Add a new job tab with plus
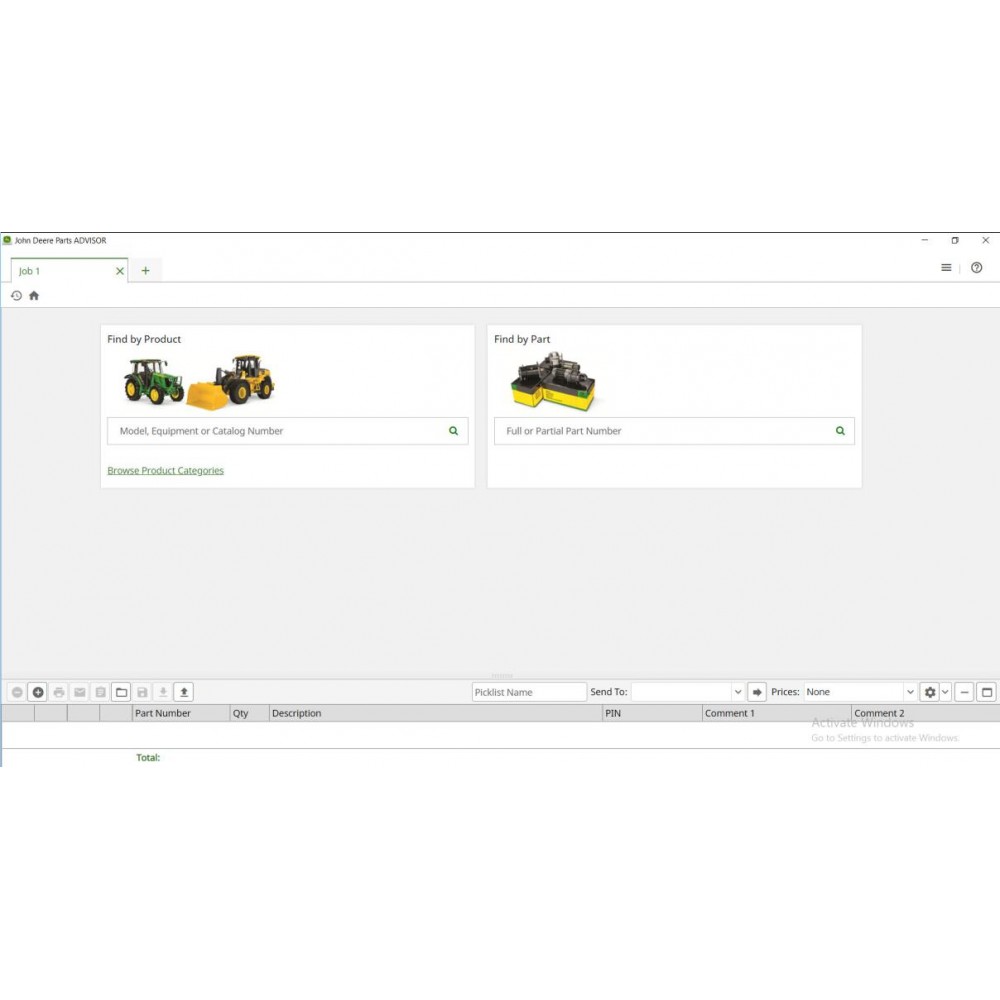 pyautogui.click(x=145, y=270)
